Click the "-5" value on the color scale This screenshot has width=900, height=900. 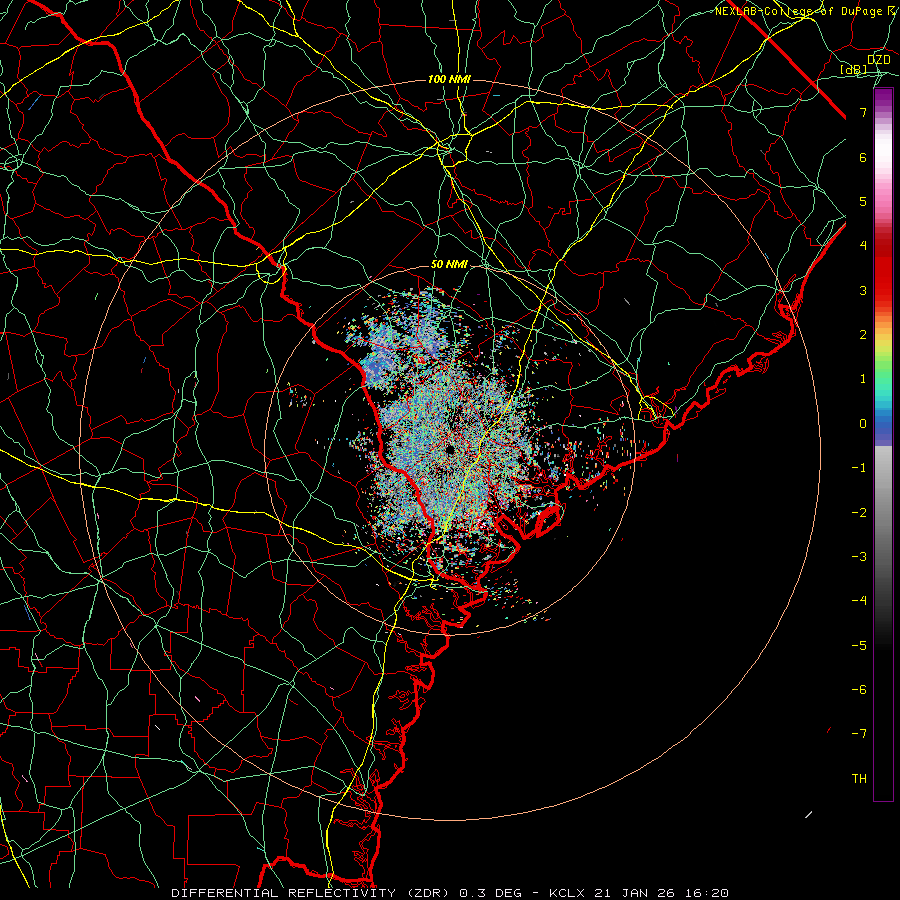[x=859, y=645]
